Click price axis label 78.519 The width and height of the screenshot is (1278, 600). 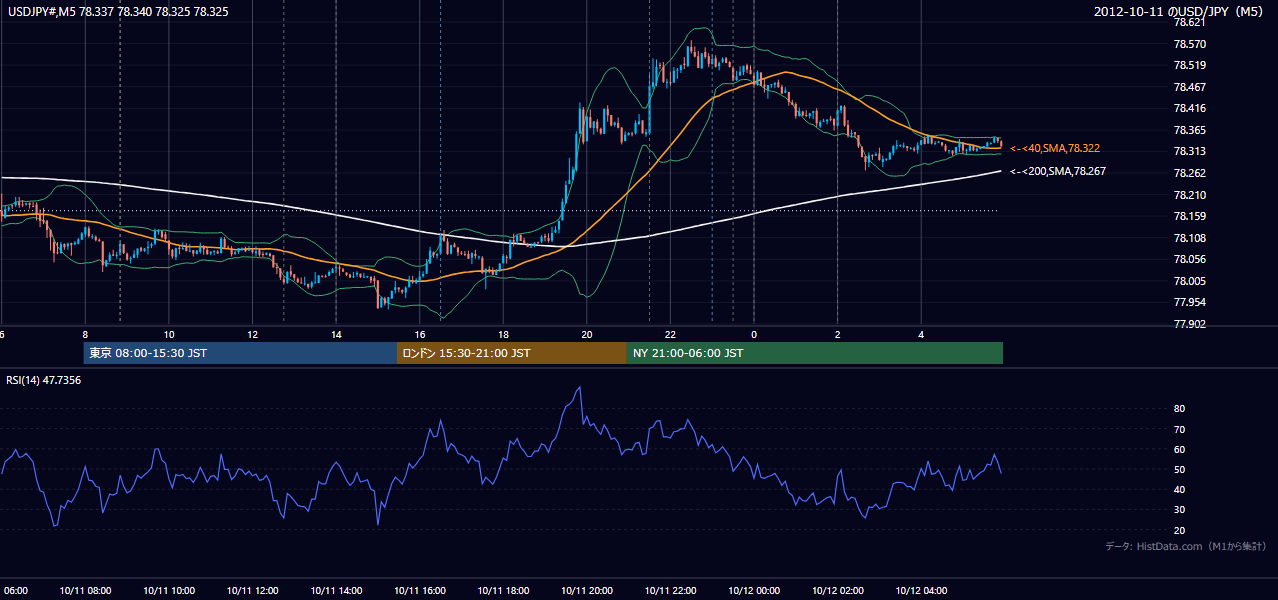(1189, 65)
